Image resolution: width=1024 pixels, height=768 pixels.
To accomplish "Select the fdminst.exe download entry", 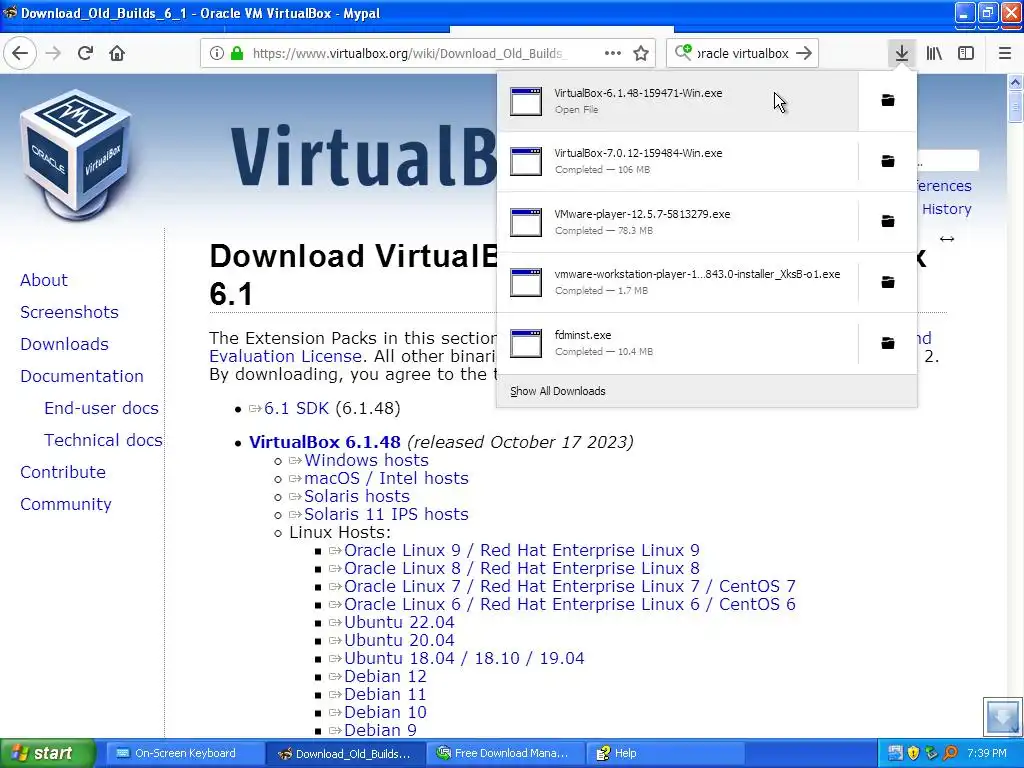I will (x=677, y=343).
